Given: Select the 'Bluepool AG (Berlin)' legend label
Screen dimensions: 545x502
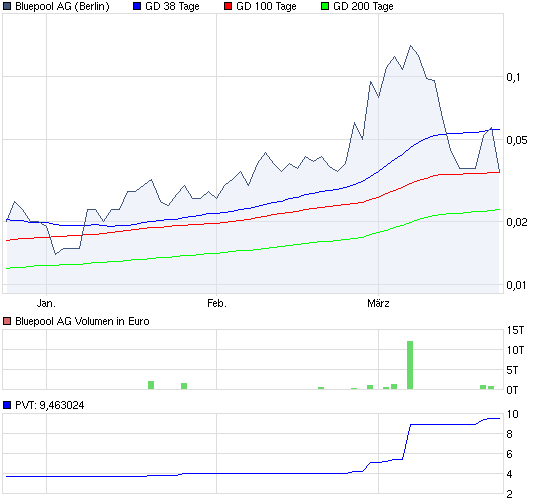Looking at the screenshot, I should pyautogui.click(x=62, y=6).
